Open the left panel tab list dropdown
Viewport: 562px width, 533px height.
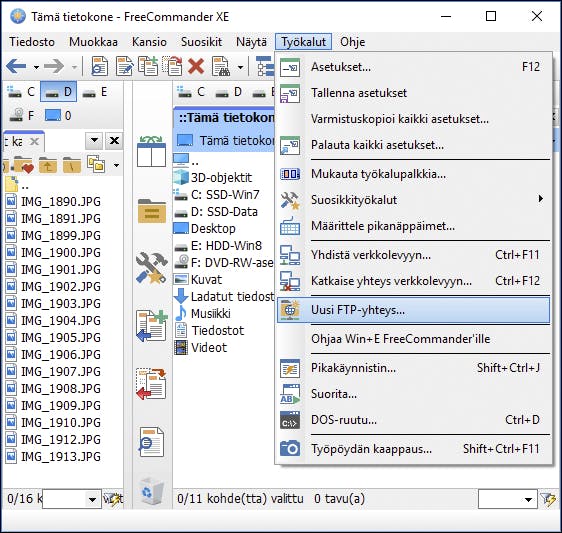(x=94, y=141)
